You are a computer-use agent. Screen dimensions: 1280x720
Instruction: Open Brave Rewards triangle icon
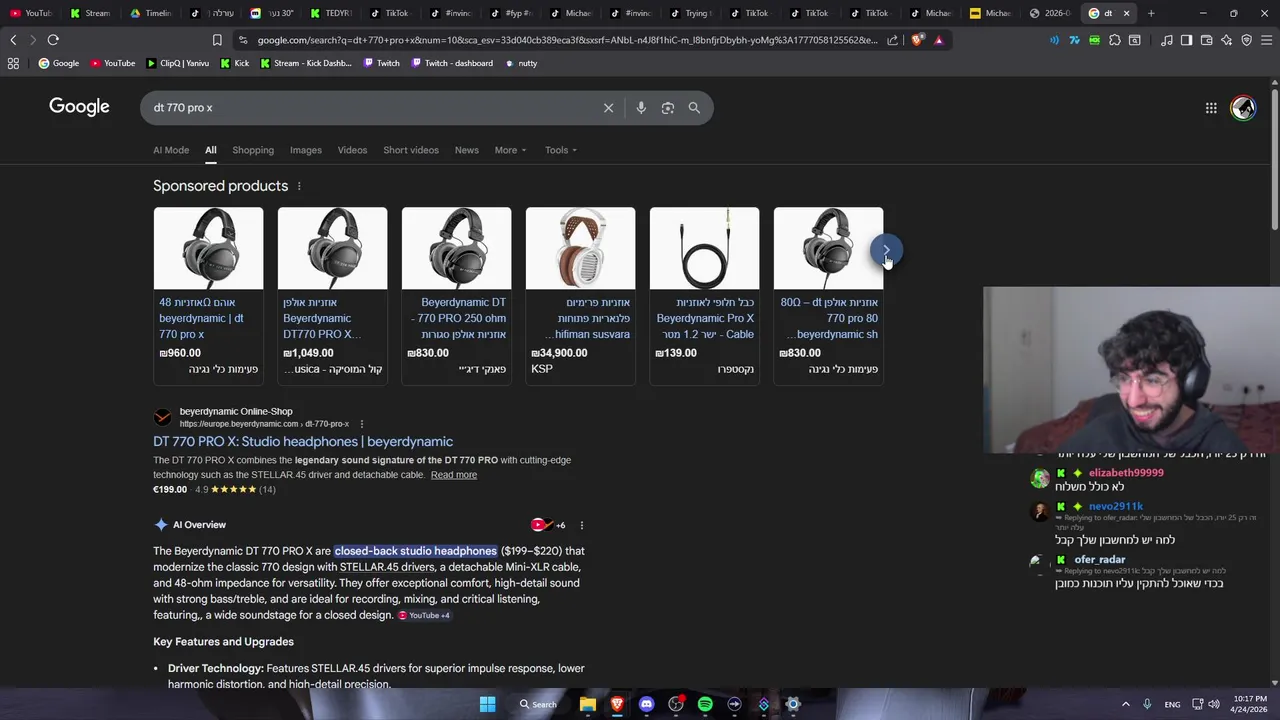938,40
